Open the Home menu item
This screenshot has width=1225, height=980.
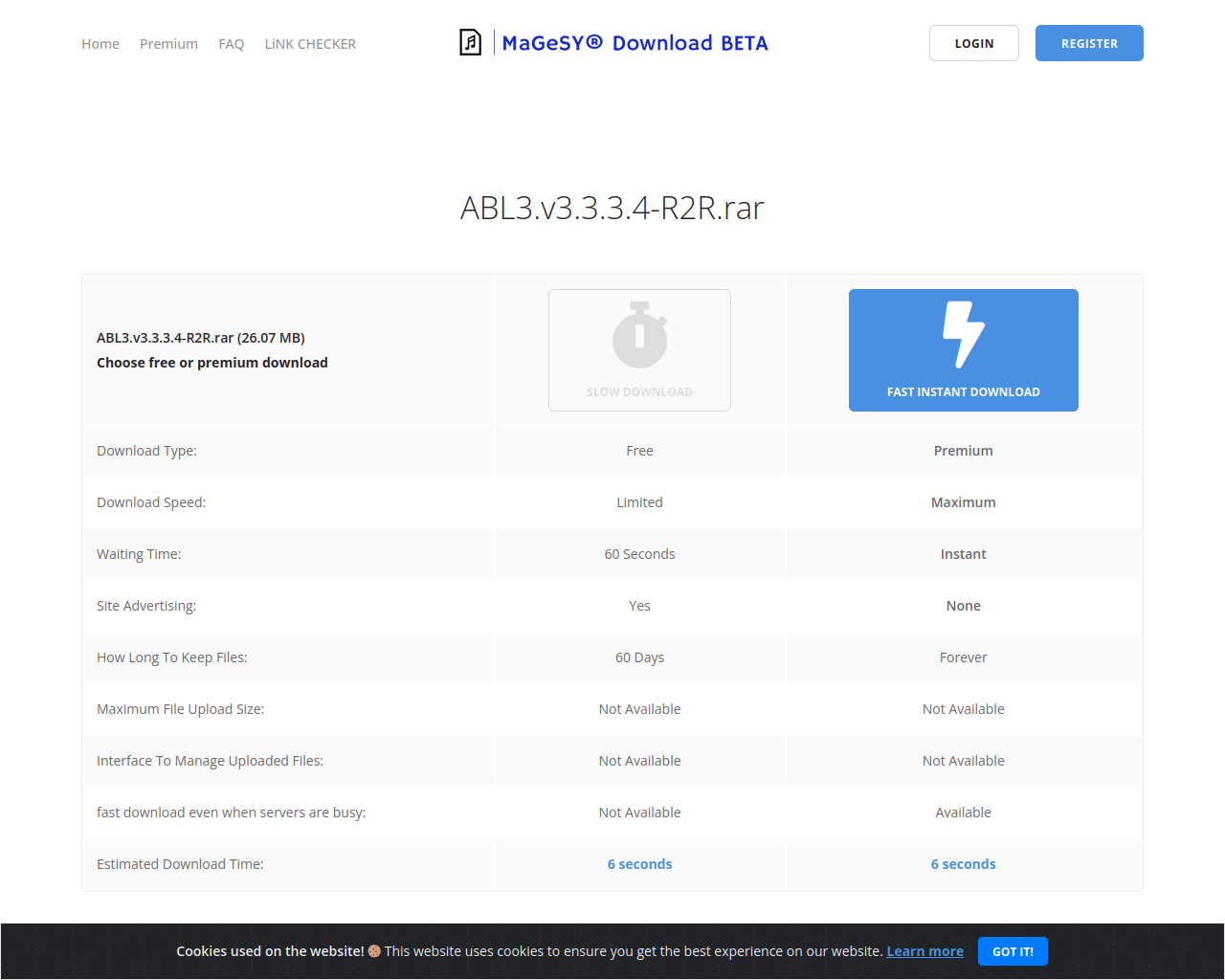tap(100, 44)
